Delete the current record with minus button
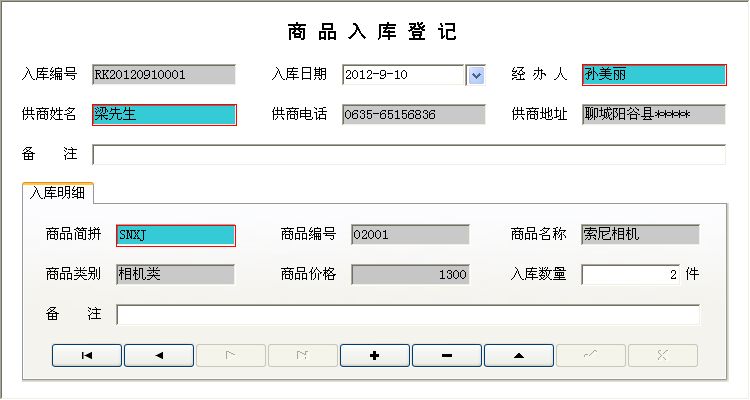 tap(447, 356)
